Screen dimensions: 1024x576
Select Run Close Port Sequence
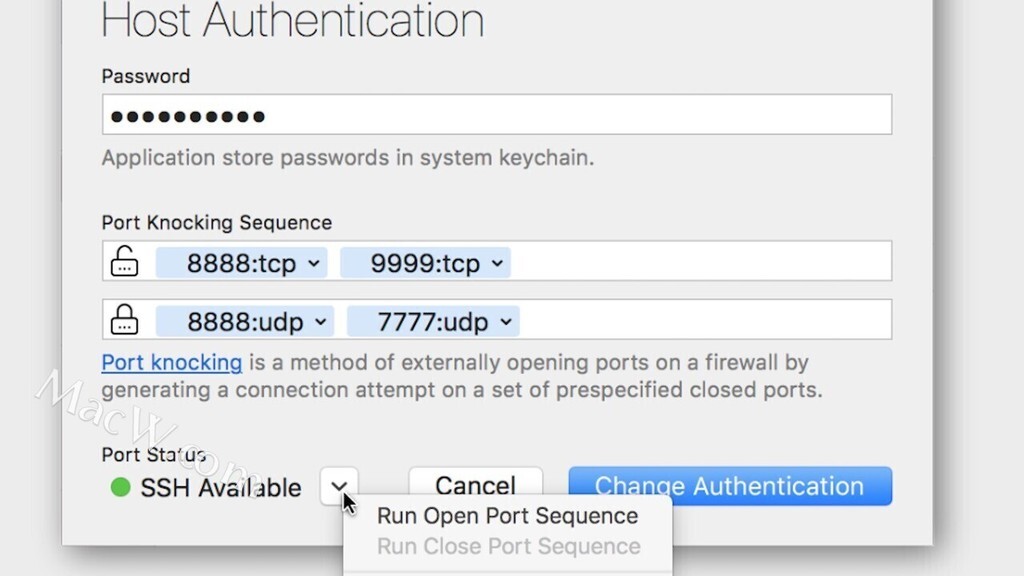[508, 546]
